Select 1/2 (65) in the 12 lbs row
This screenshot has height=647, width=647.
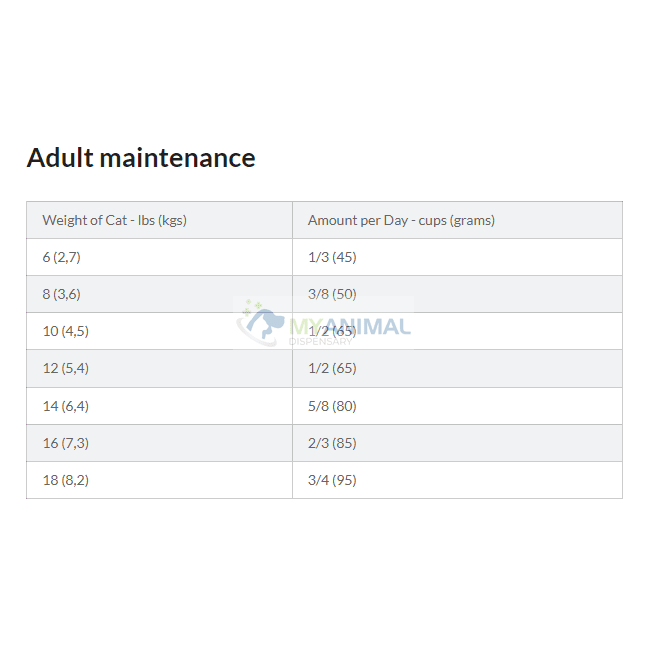click(x=332, y=368)
